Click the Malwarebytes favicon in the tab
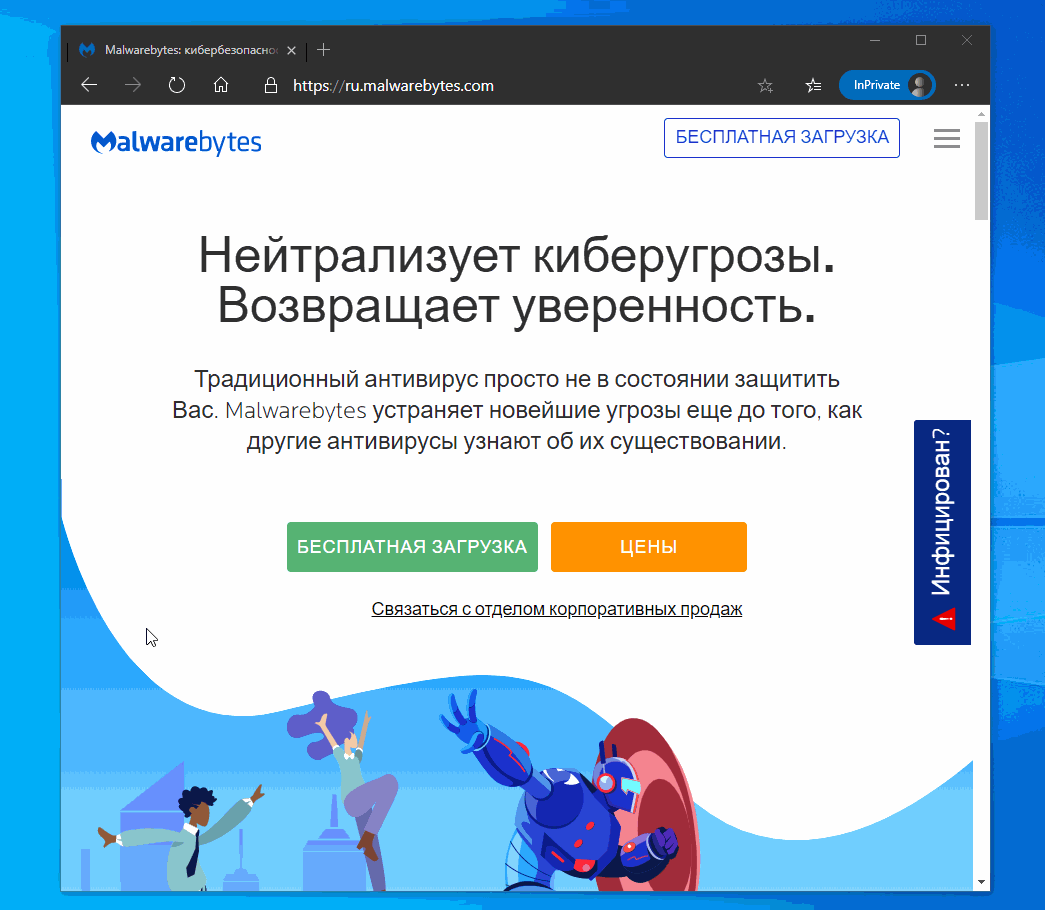 click(x=87, y=50)
